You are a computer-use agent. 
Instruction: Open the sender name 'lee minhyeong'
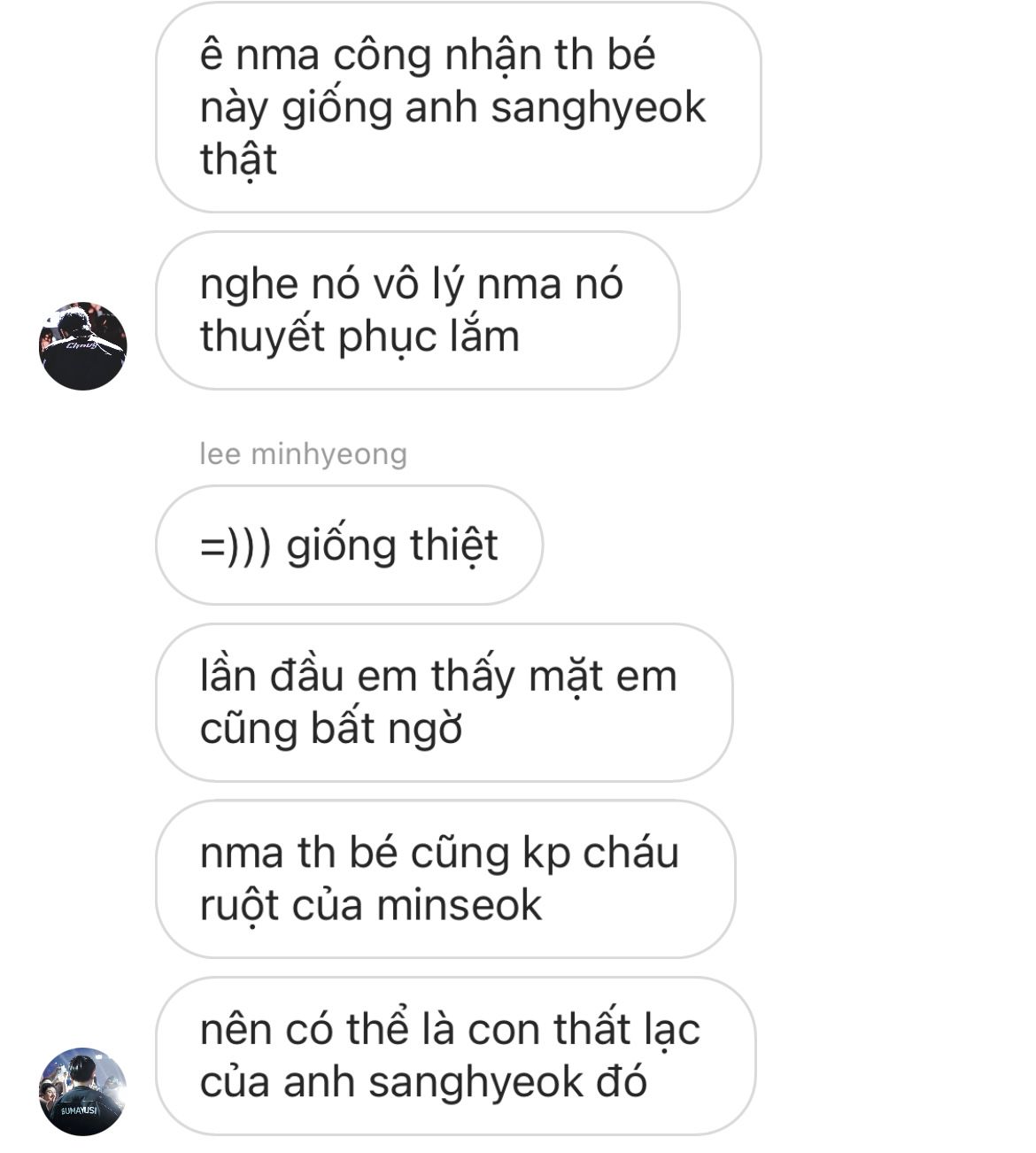304,453
